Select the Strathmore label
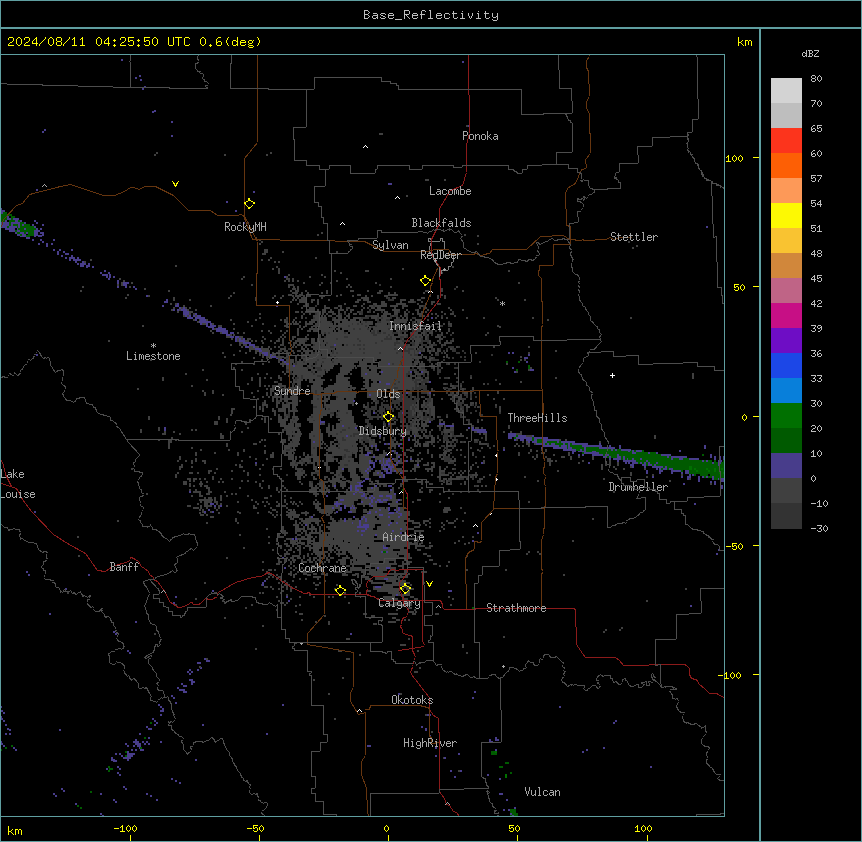Viewport: 862px width, 842px height. tap(516, 608)
